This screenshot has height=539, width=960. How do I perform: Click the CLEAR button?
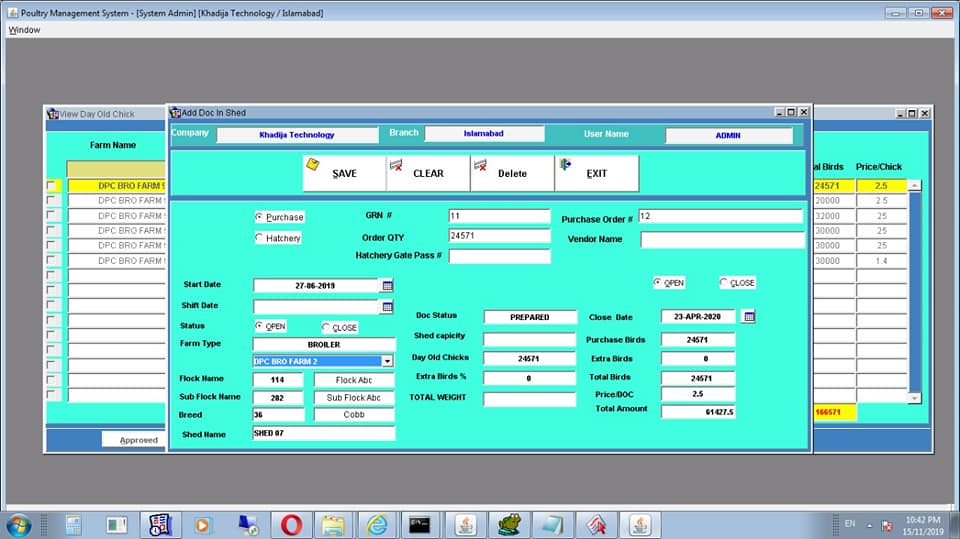coord(428,173)
